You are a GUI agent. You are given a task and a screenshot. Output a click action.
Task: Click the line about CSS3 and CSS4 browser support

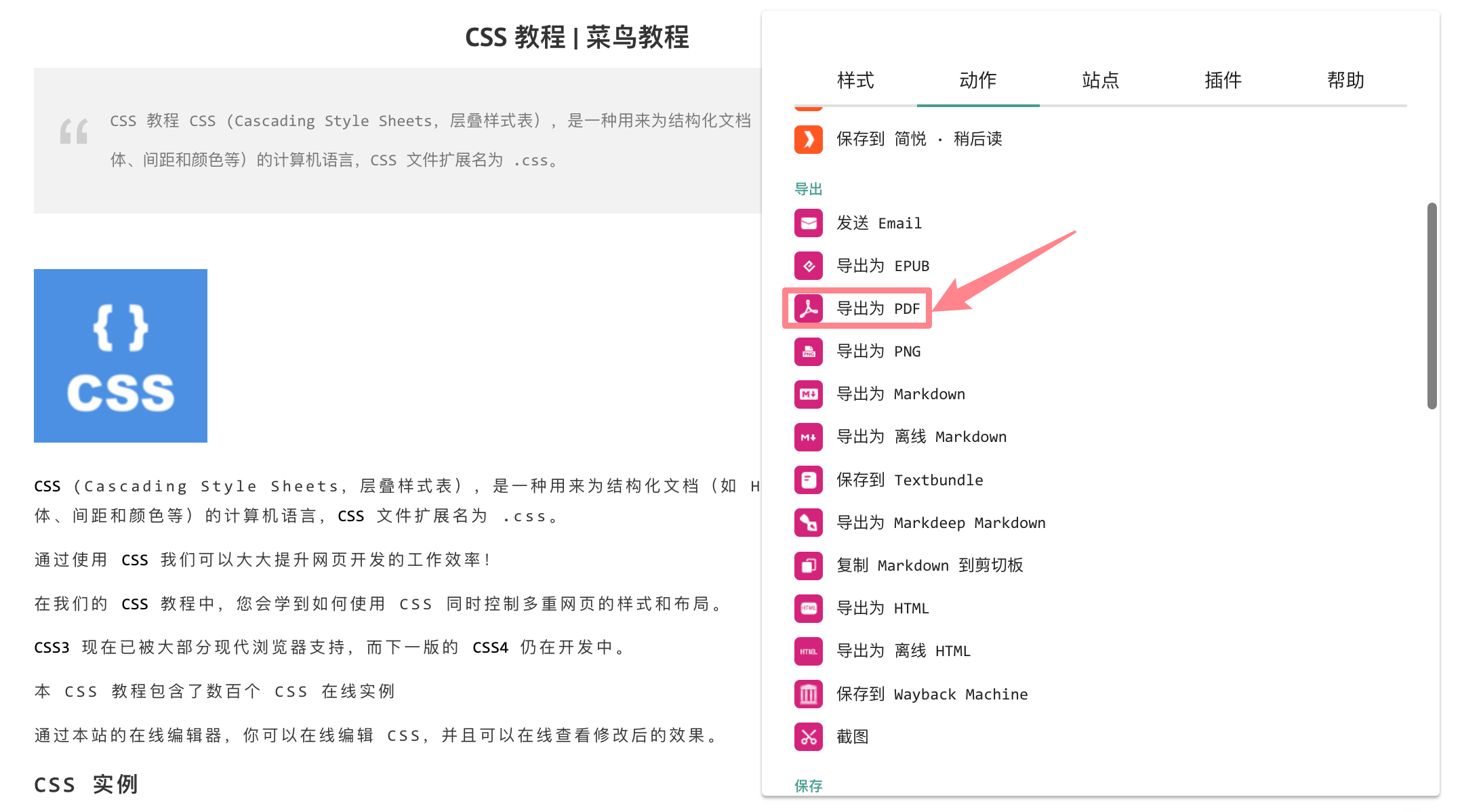point(331,647)
